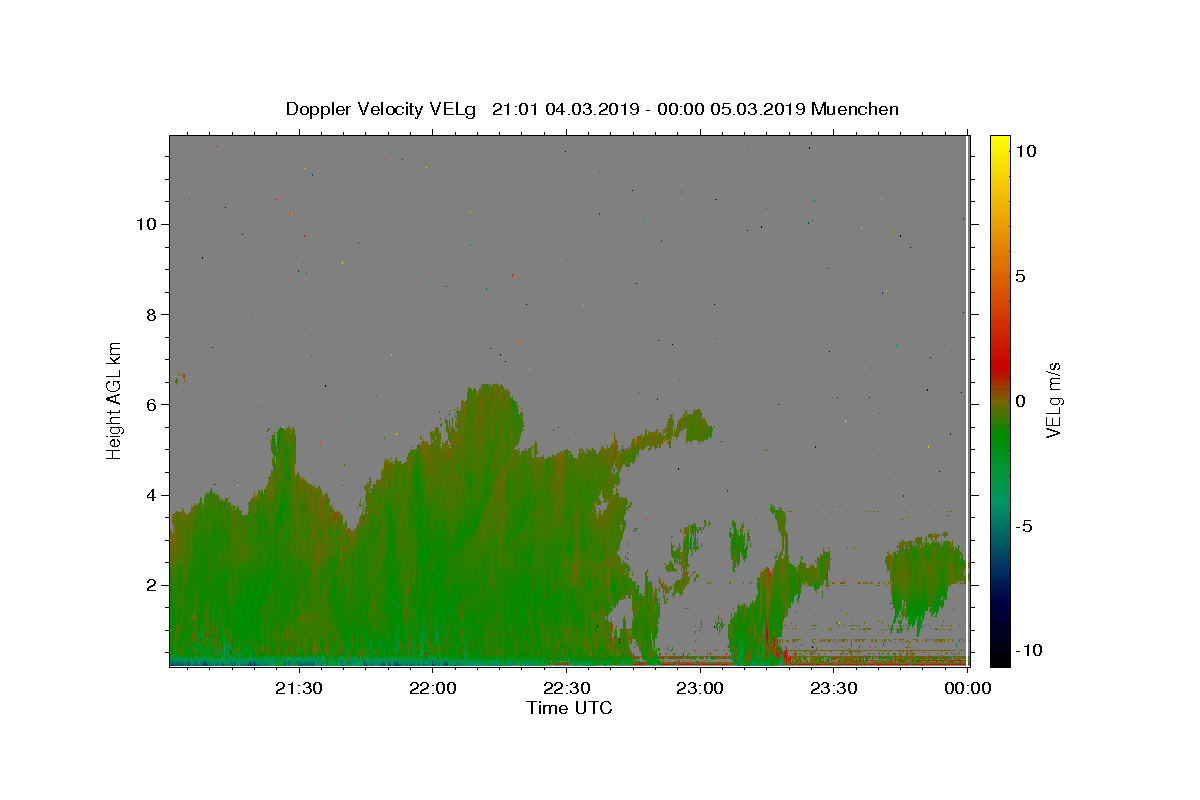The image size is (1200, 800).
Task: Click the height tick label 10
Action: [145, 224]
